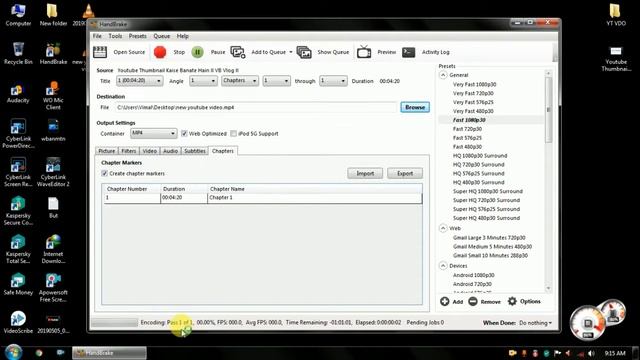Image resolution: width=640 pixels, height=360 pixels.
Task: Select the WO Mic Client desktop icon
Action: 53,95
